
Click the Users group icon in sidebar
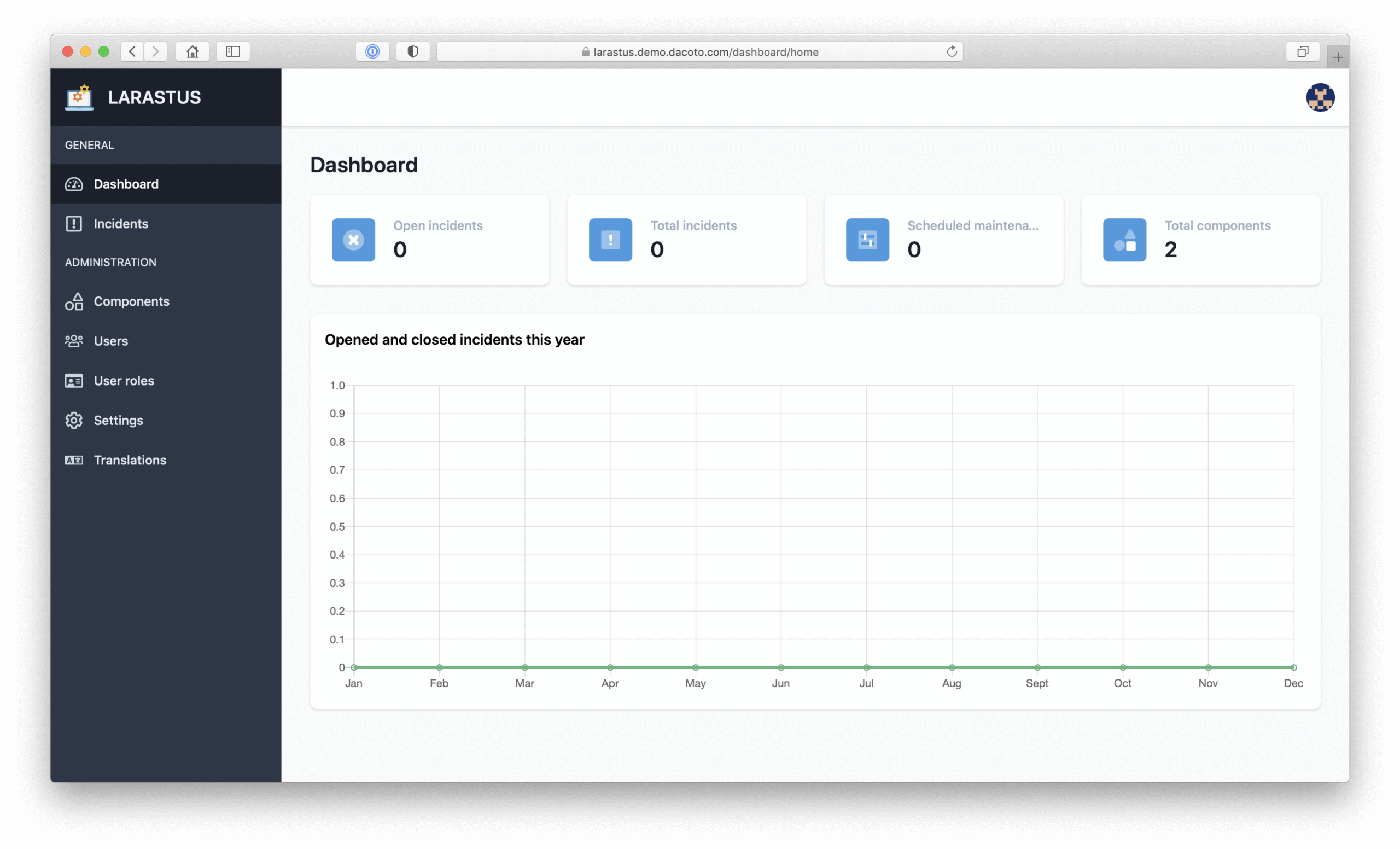[x=74, y=341]
